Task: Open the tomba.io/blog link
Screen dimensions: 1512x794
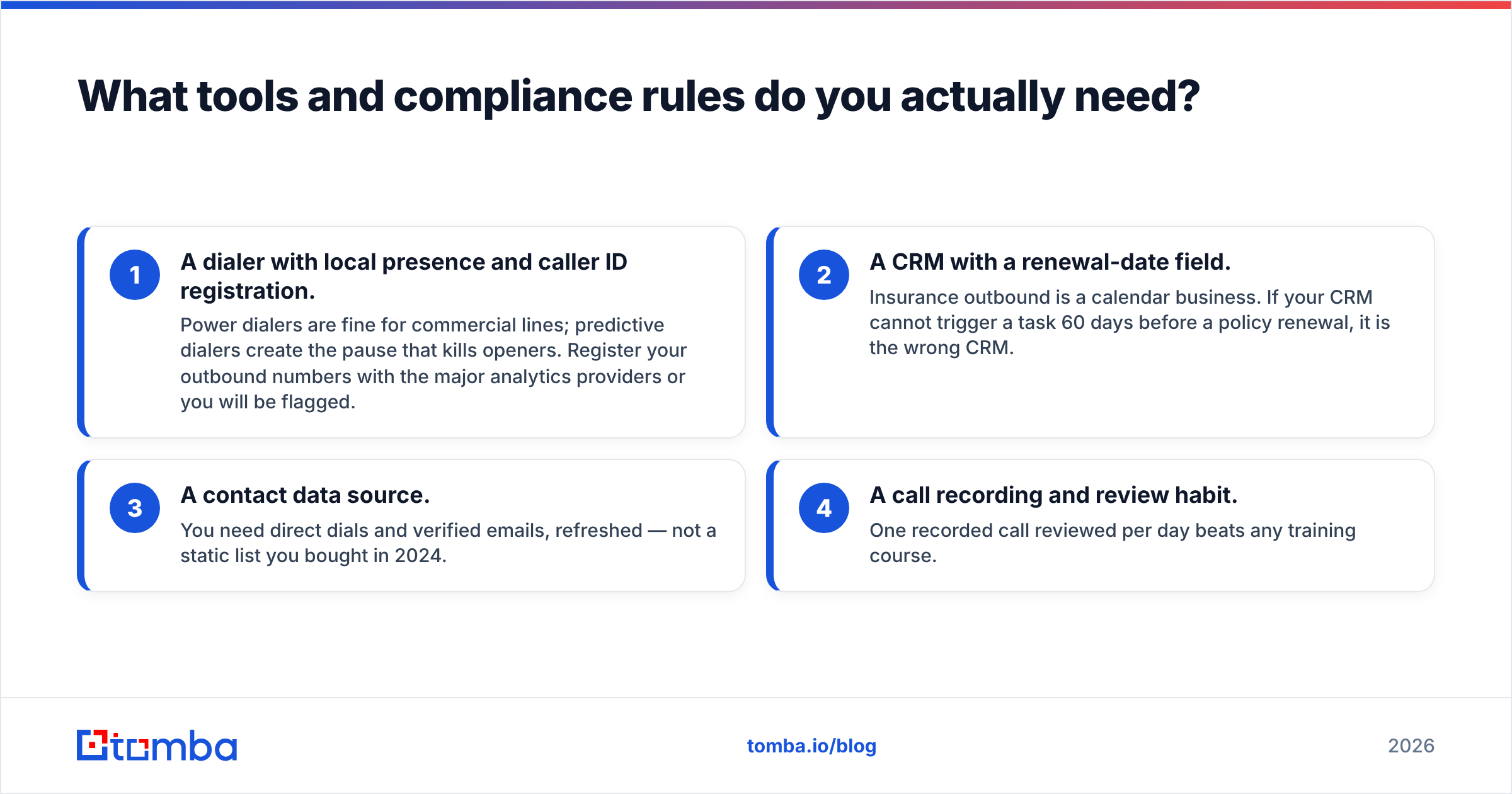Action: pyautogui.click(x=811, y=746)
